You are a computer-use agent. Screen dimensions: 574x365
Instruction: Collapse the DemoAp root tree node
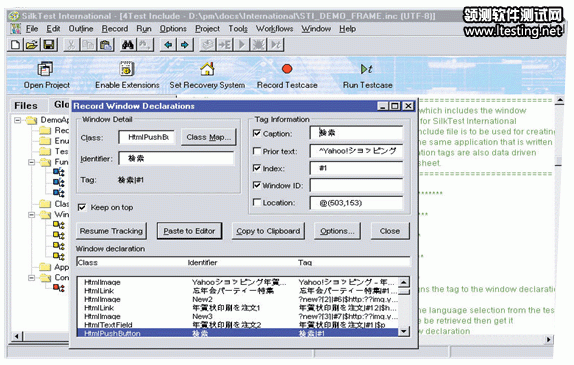(17, 120)
